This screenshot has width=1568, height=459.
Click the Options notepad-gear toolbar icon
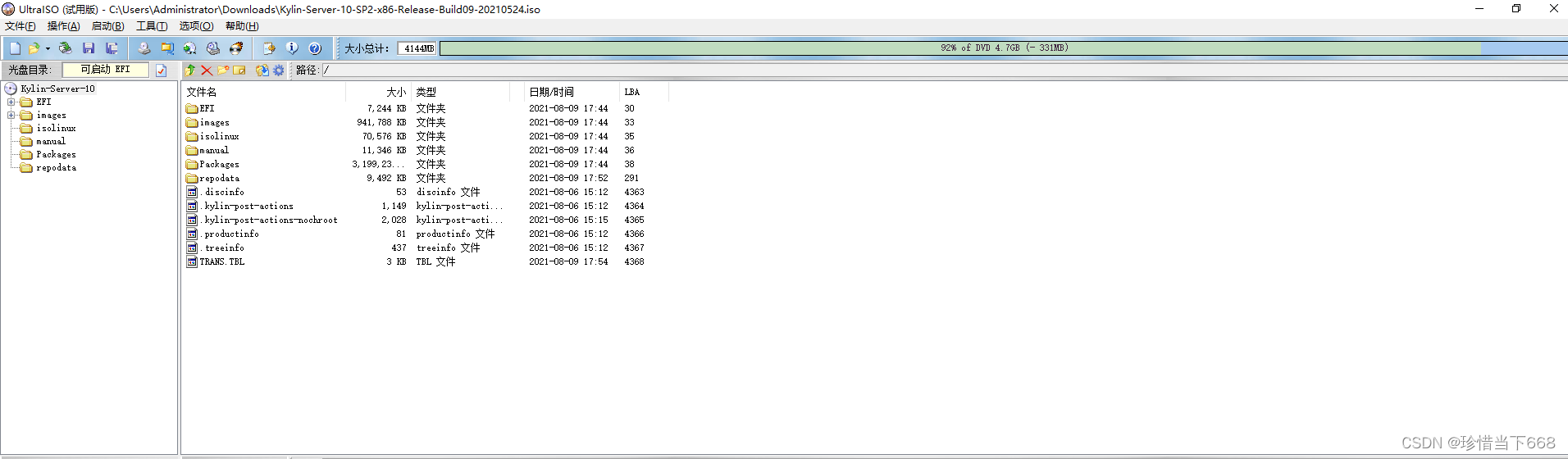268,48
